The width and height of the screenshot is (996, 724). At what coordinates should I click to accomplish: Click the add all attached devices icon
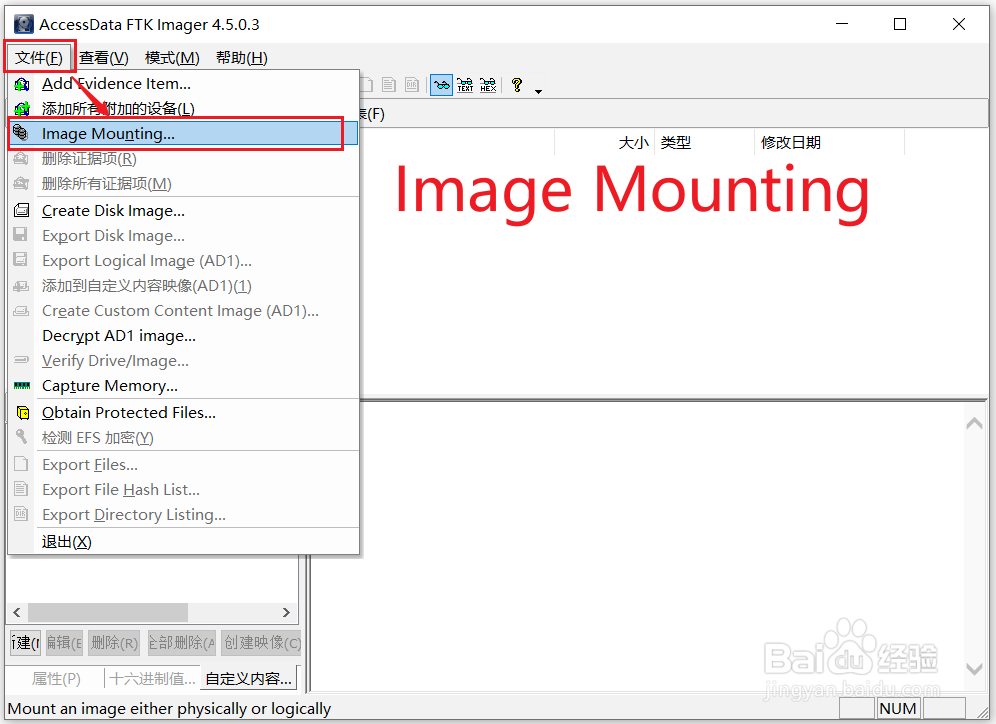click(22, 109)
